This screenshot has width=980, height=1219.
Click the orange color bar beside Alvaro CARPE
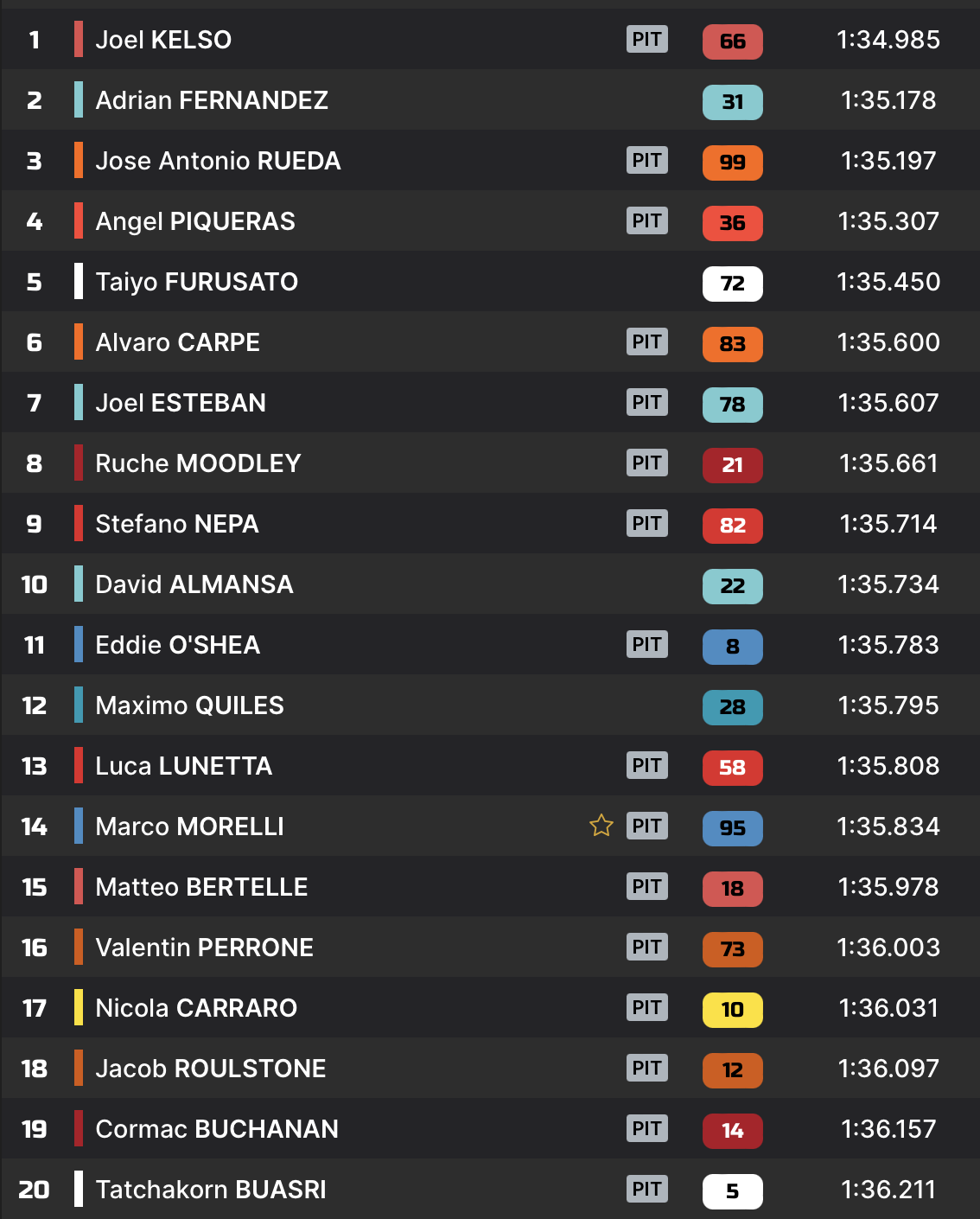[x=79, y=341]
